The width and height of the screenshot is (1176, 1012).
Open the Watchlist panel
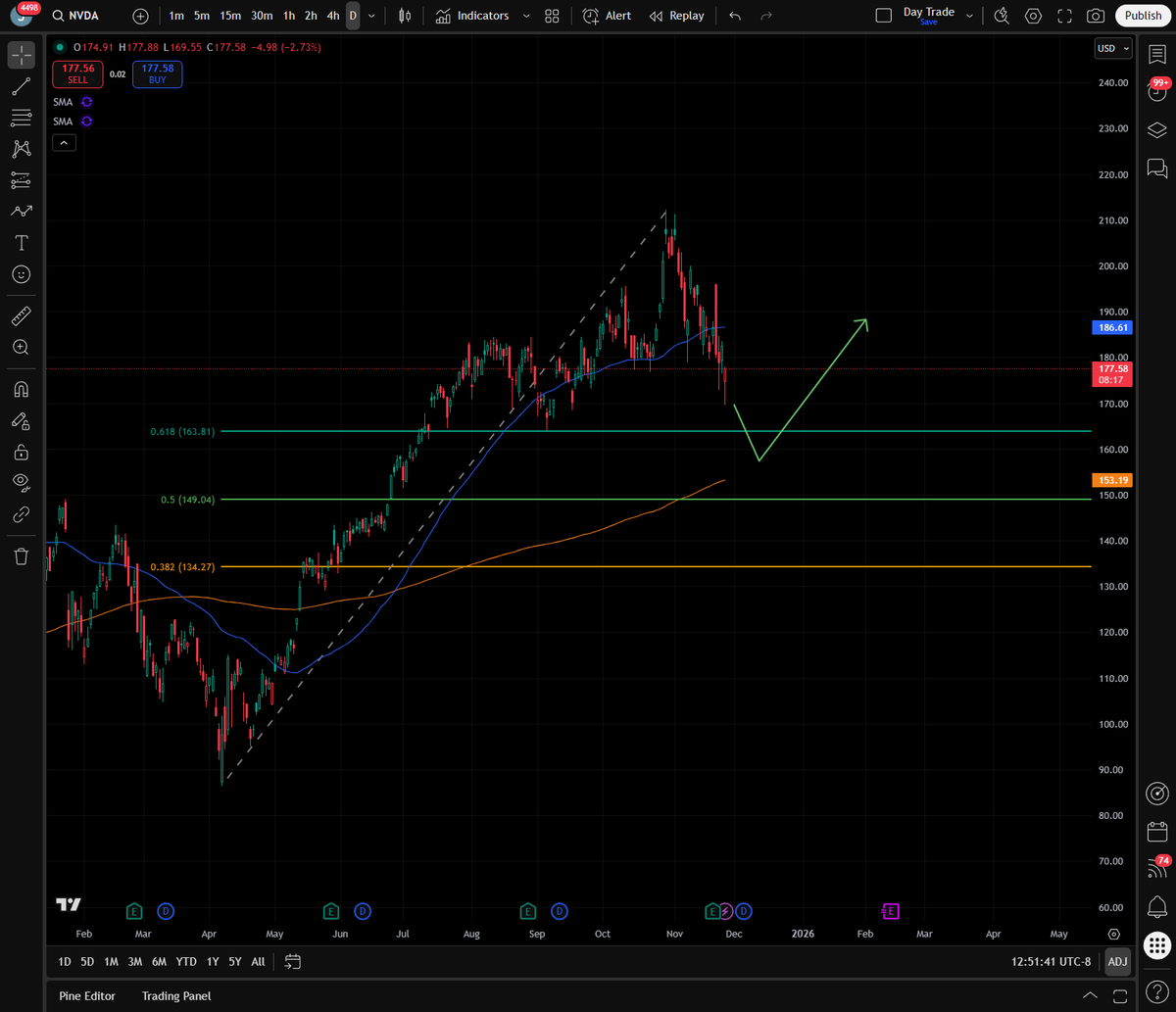point(1157,55)
